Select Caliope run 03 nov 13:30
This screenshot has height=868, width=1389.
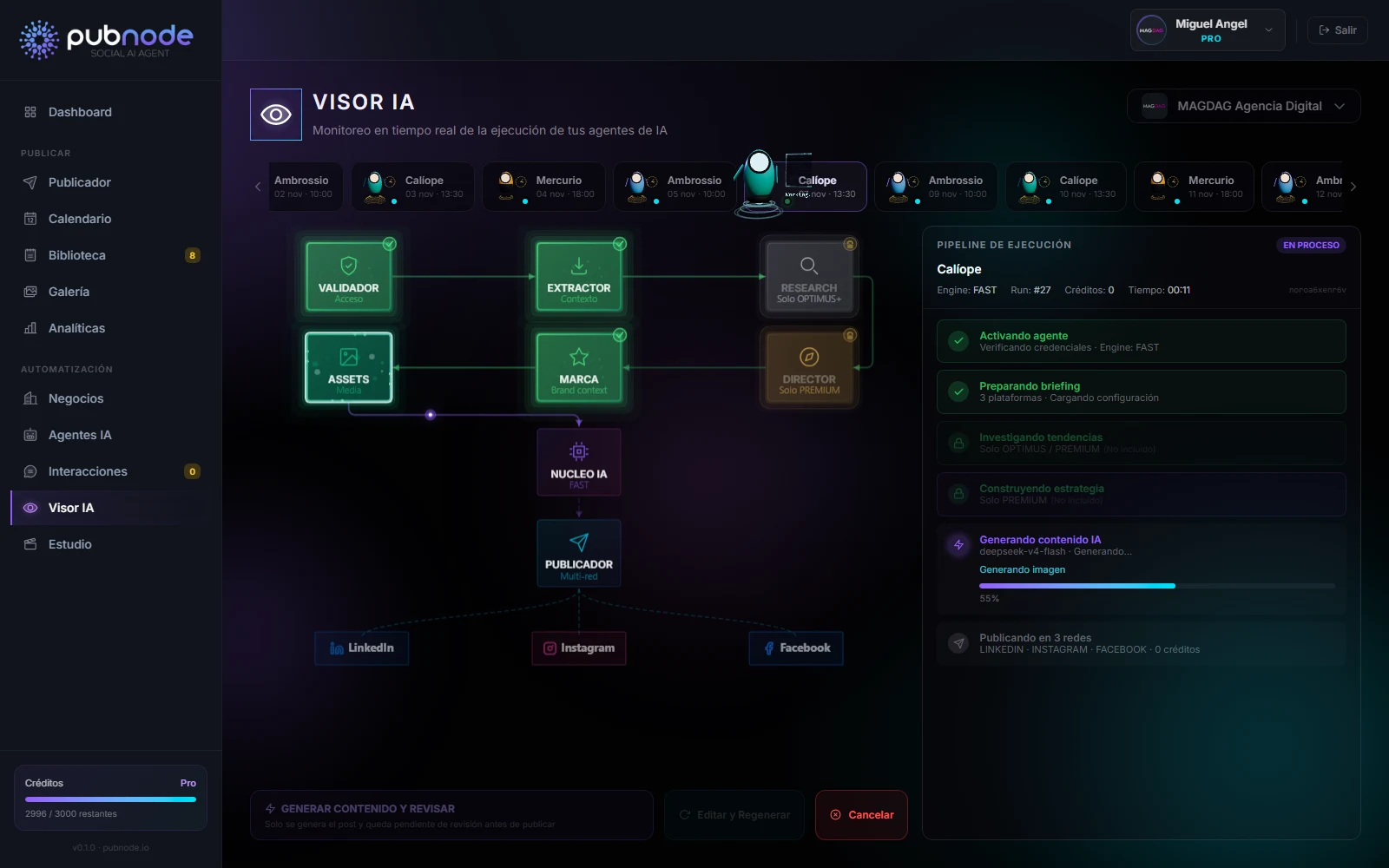pyautogui.click(x=413, y=187)
